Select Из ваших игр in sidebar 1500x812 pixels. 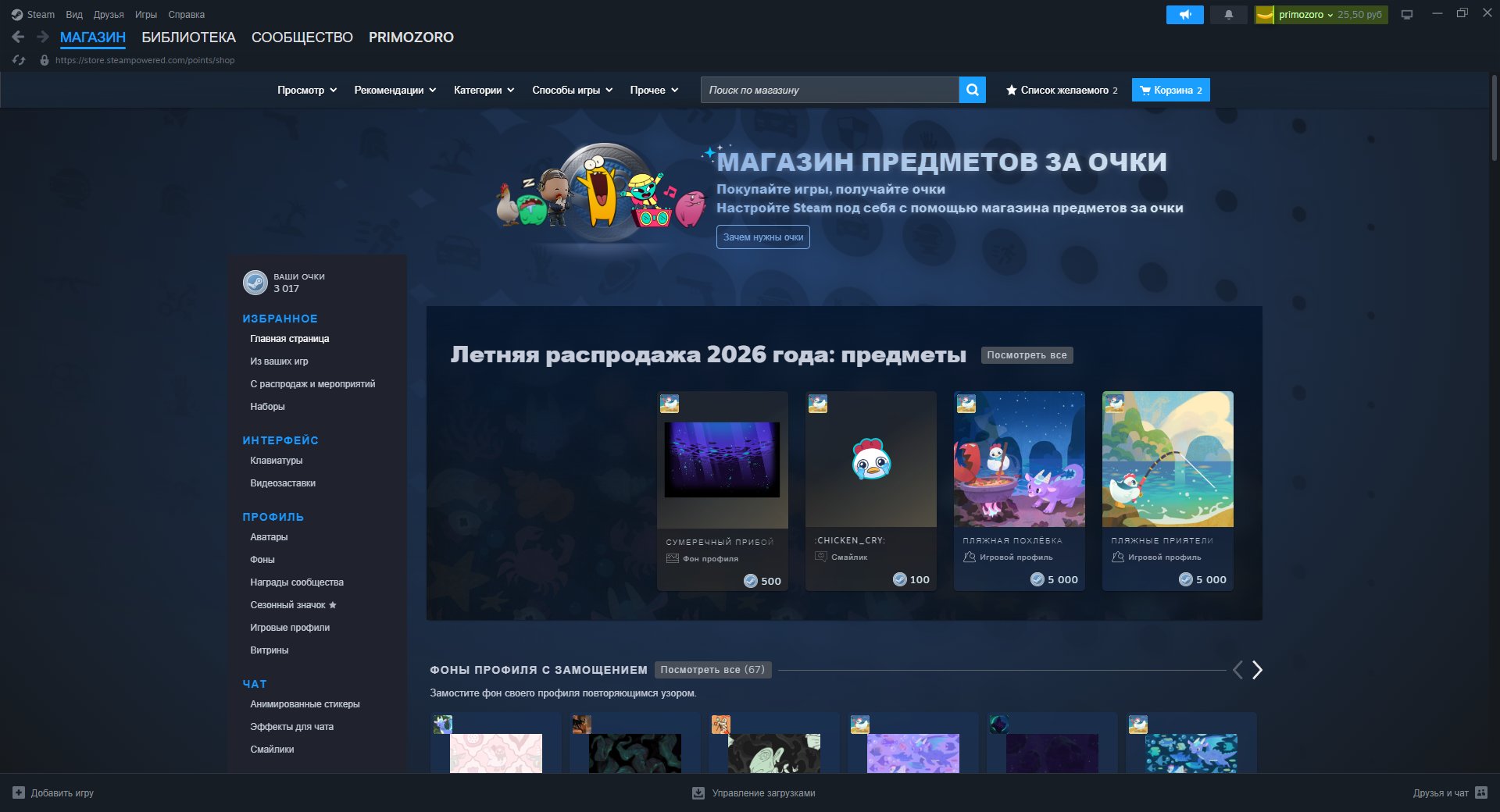(279, 361)
